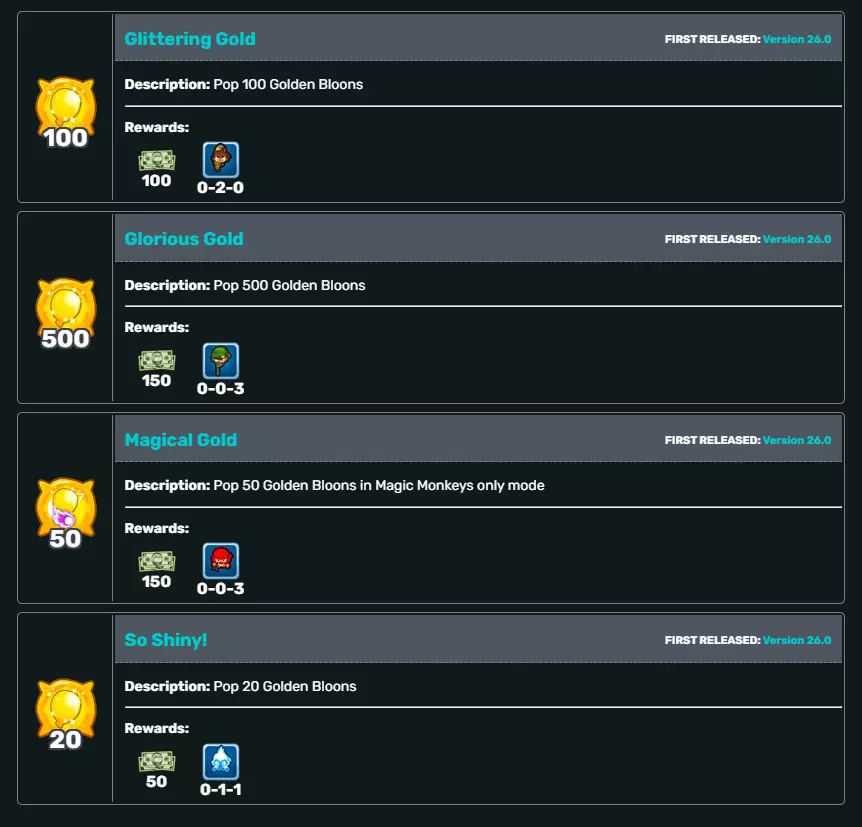Select the Engineer Monkey 0-2-0 reward icon
The image size is (862, 827).
[x=221, y=159]
